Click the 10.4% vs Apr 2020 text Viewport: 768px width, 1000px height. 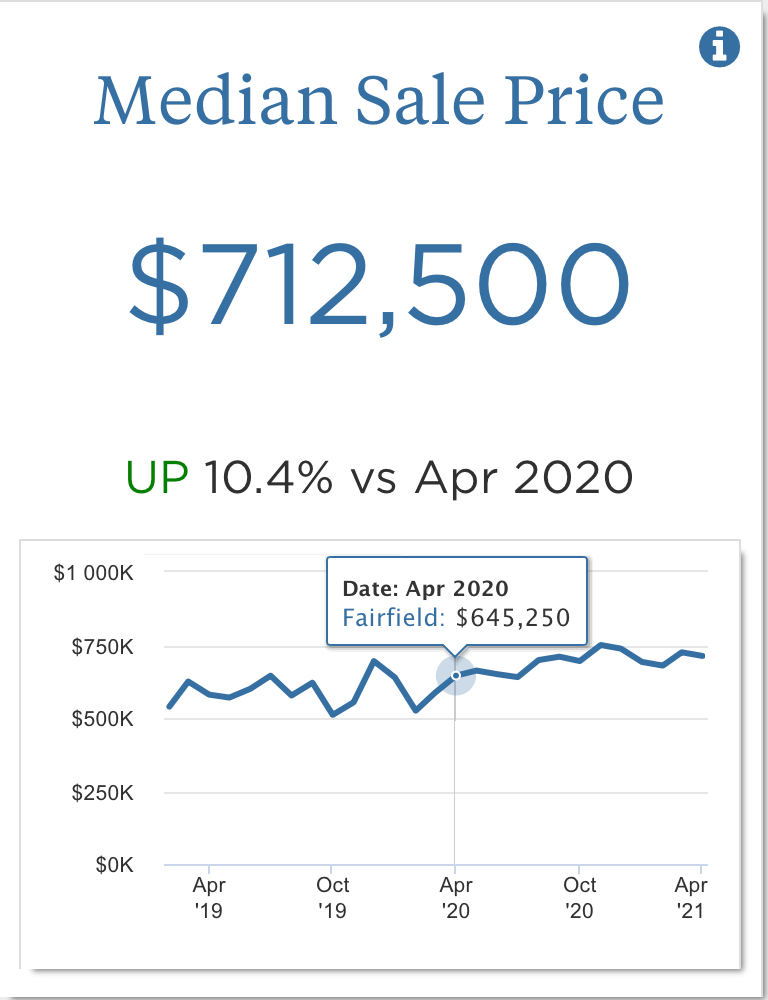[418, 477]
